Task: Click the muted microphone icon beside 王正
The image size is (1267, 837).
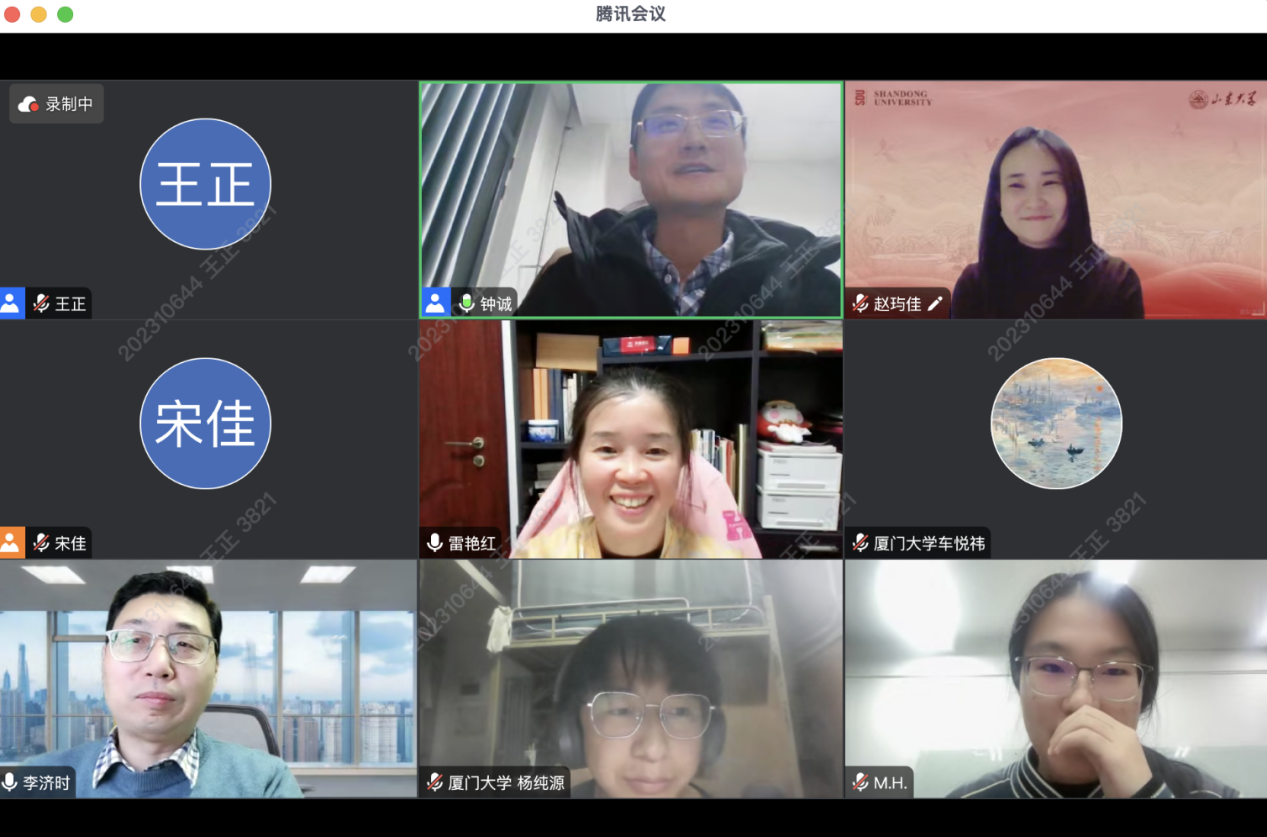Action: pyautogui.click(x=41, y=304)
